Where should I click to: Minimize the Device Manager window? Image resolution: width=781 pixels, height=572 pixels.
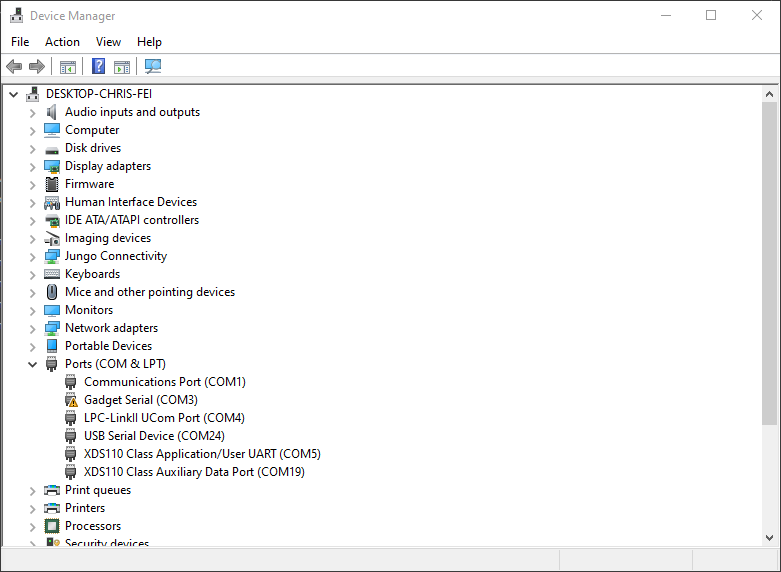click(x=666, y=15)
